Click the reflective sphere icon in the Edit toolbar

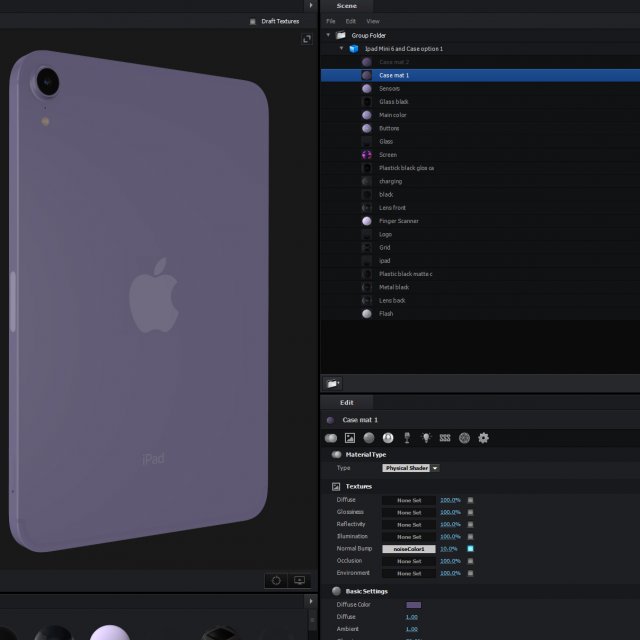388,438
